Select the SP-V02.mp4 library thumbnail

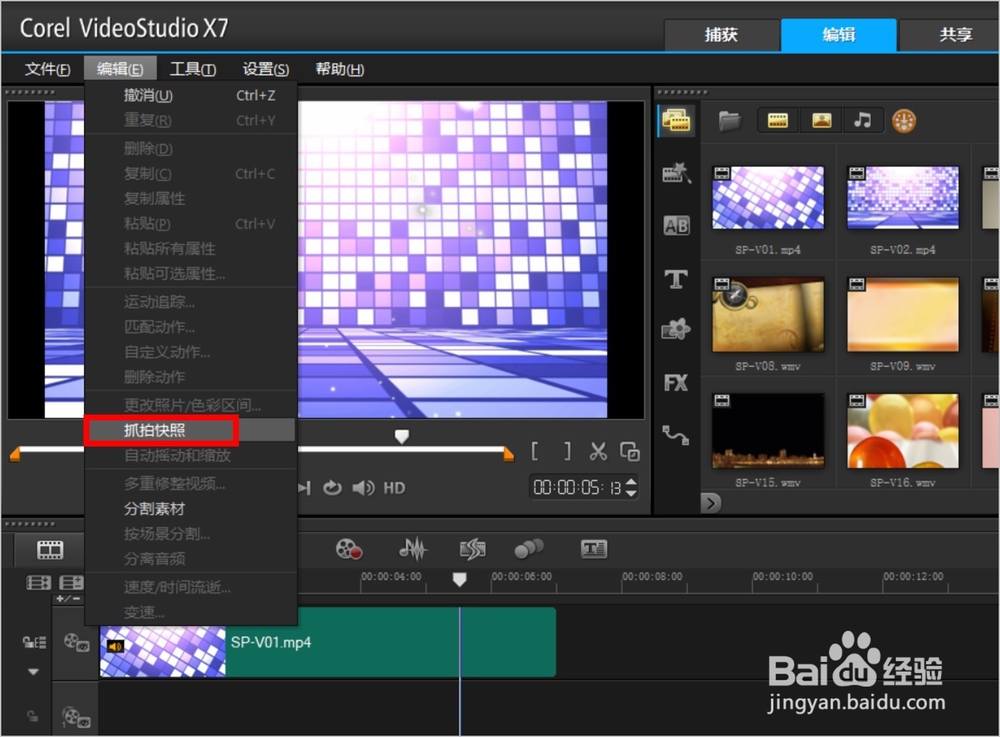(x=902, y=198)
